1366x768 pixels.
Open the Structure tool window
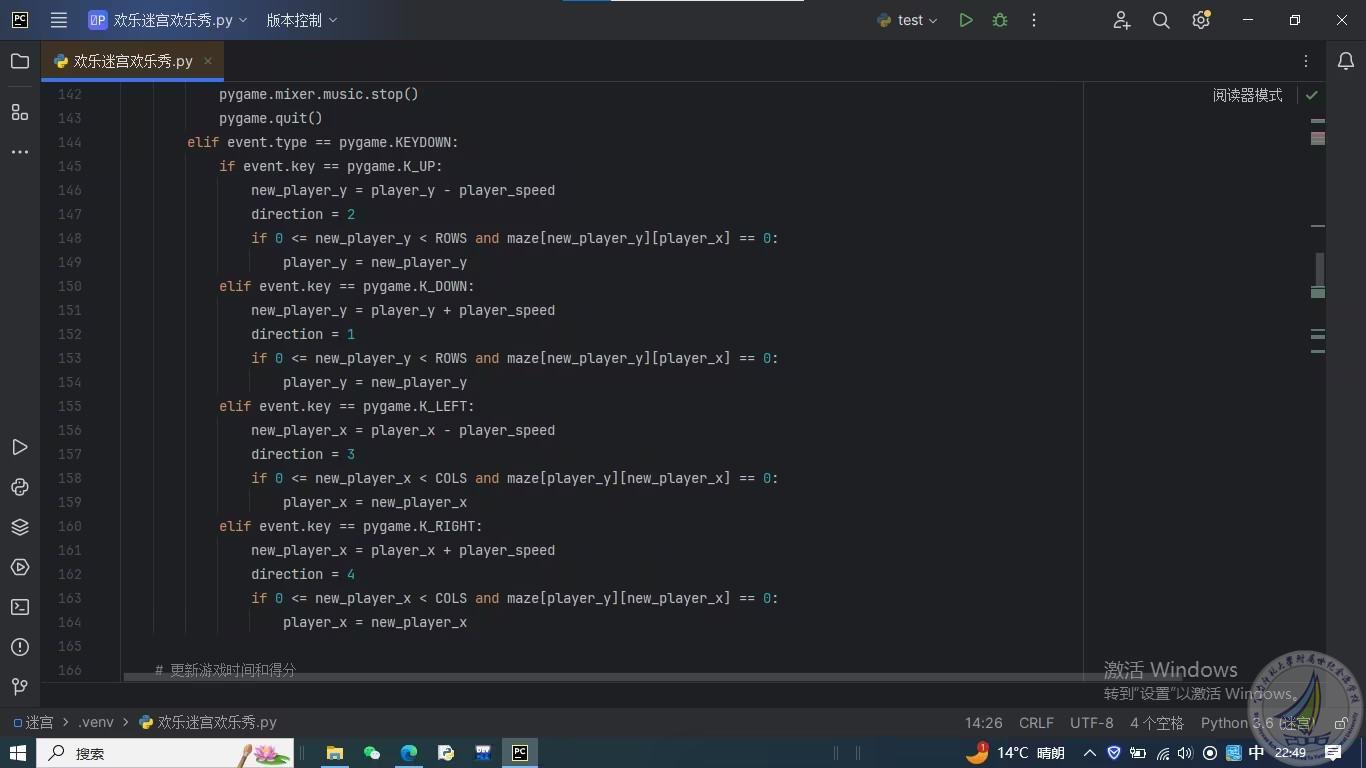pyautogui.click(x=20, y=112)
